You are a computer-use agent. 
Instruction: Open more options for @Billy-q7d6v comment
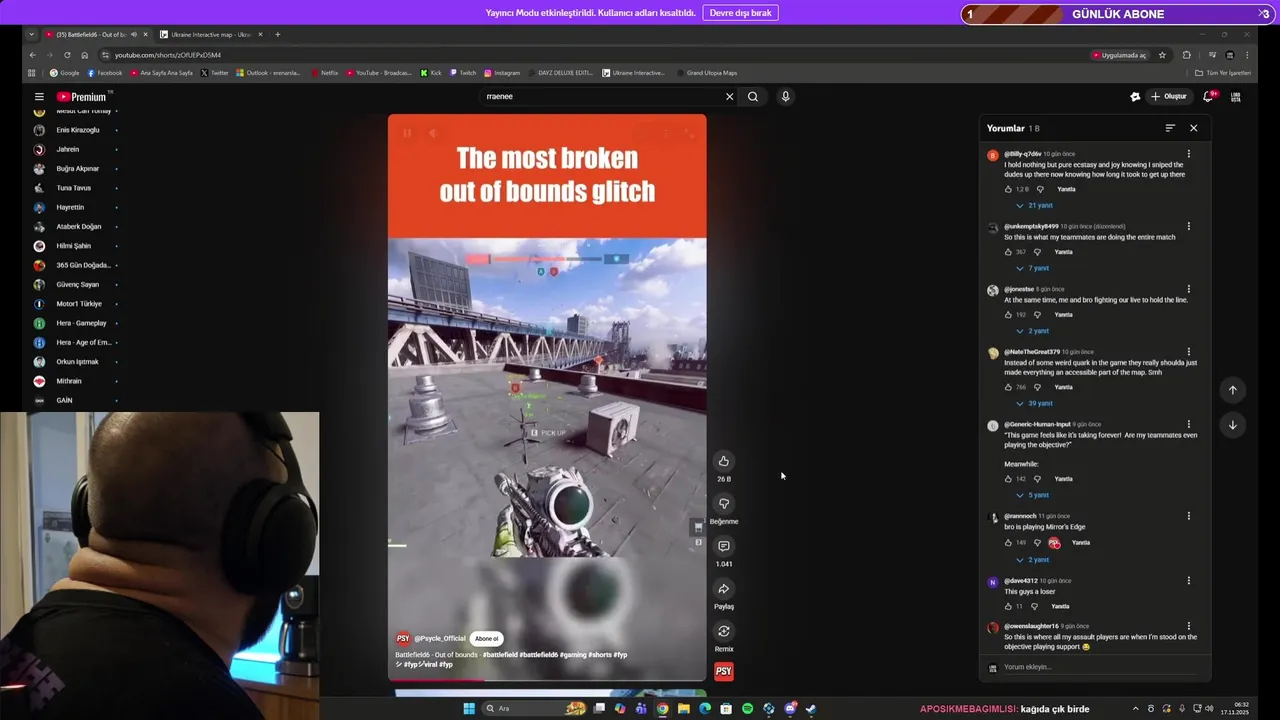[1189, 154]
